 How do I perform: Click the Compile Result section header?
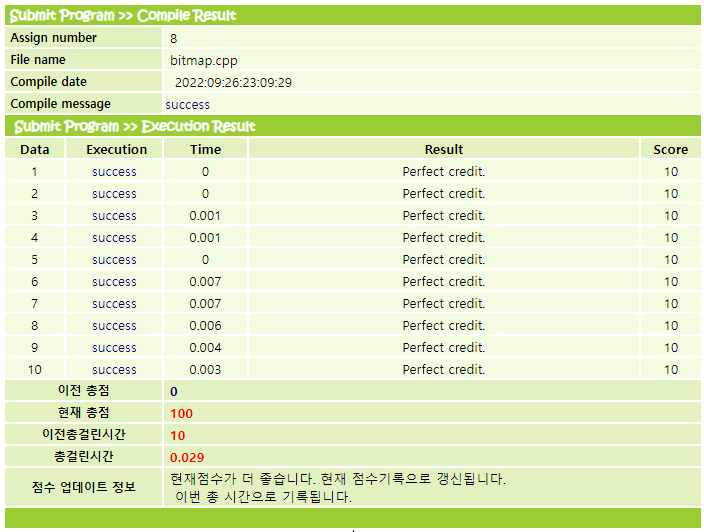pyautogui.click(x=352, y=15)
